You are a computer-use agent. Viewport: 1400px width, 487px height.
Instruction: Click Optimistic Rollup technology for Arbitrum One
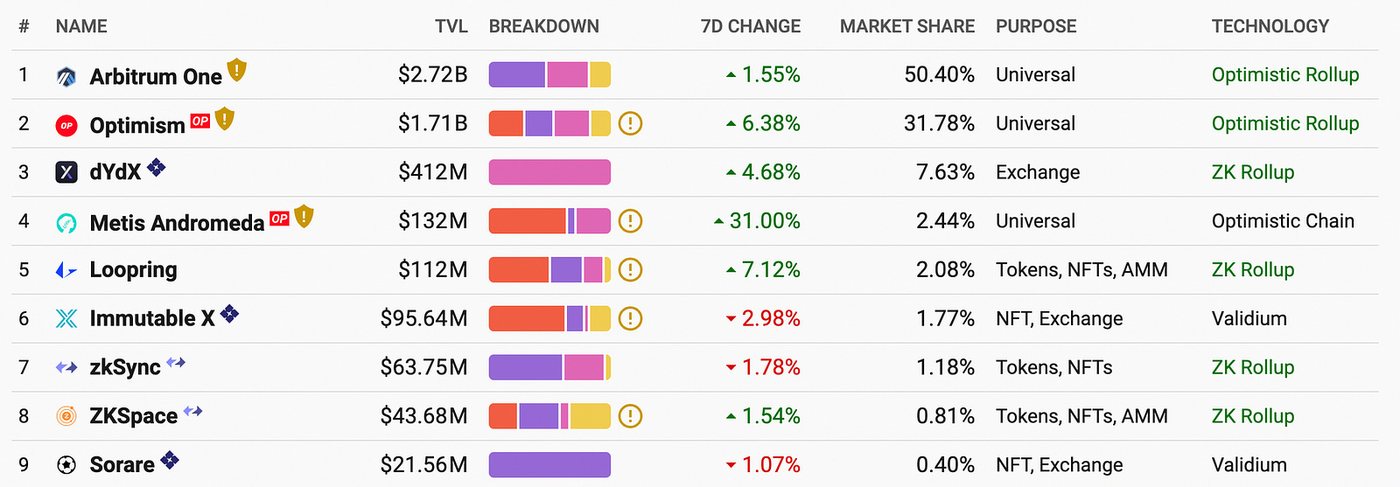click(1285, 75)
